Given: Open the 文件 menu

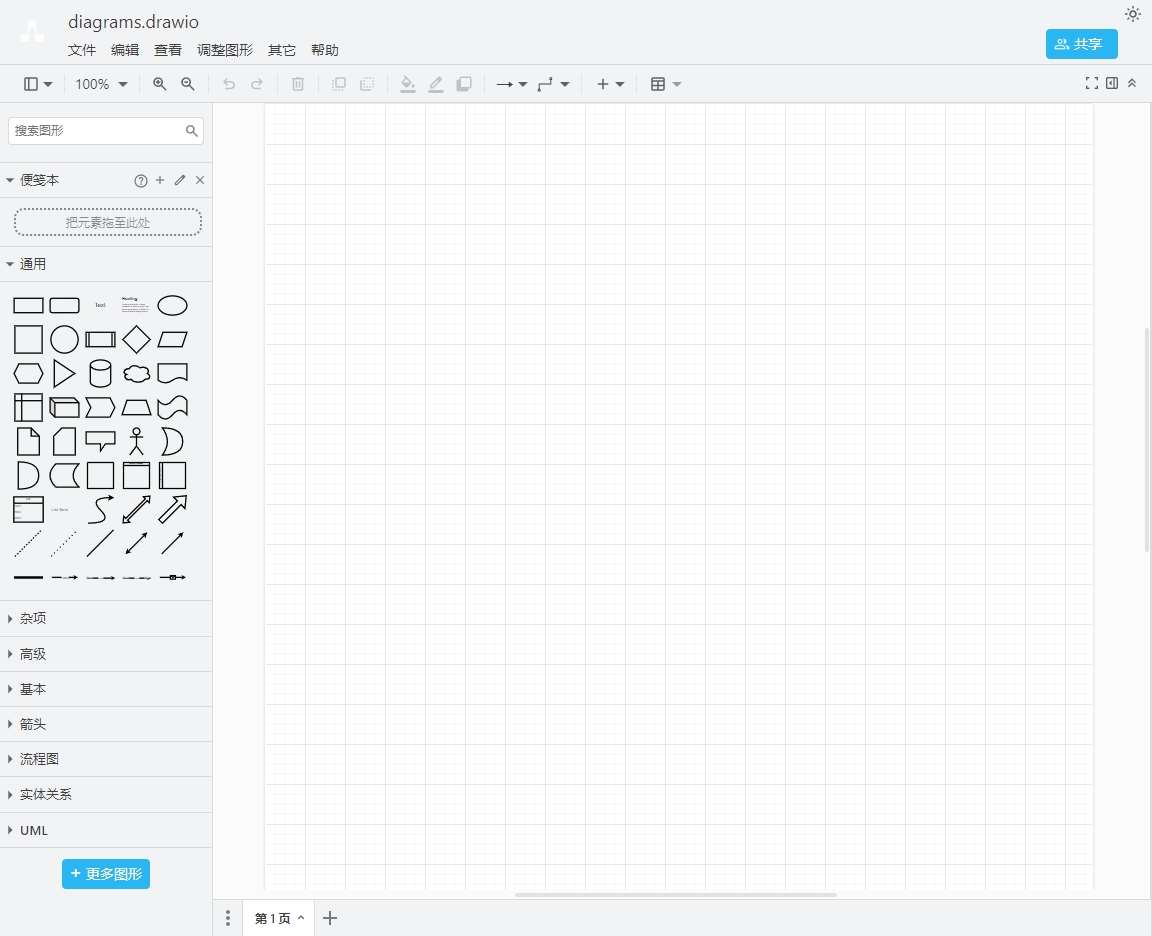Looking at the screenshot, I should tap(82, 50).
